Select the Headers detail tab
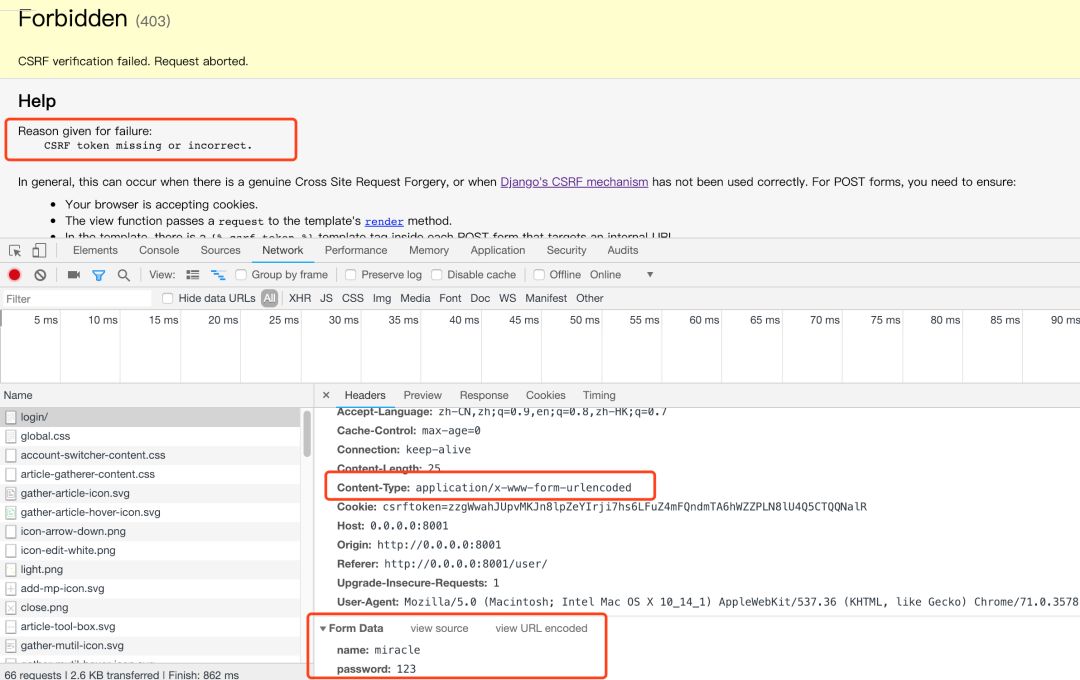1080x680 pixels. point(365,395)
